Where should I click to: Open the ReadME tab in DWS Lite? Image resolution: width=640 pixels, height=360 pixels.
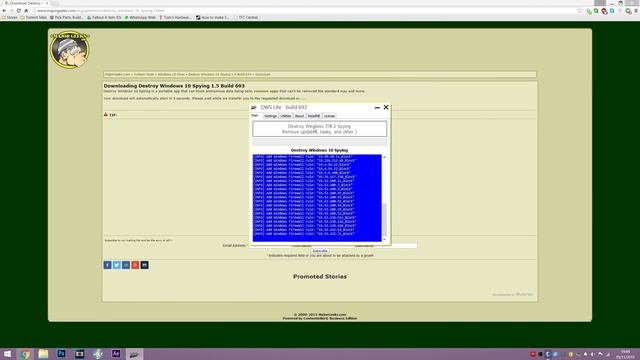pyautogui.click(x=314, y=116)
